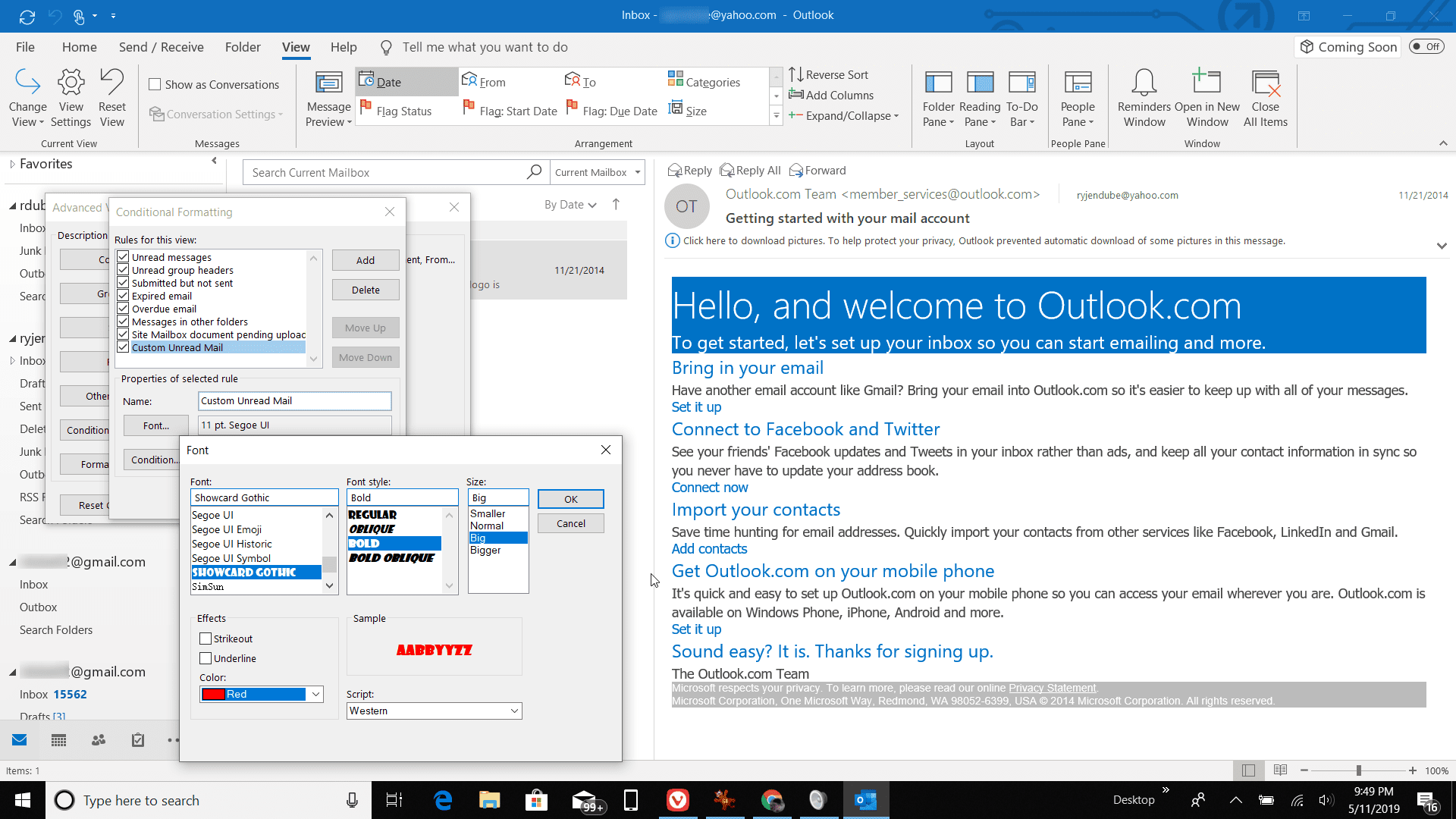Click OK in Font dialog

(x=570, y=499)
